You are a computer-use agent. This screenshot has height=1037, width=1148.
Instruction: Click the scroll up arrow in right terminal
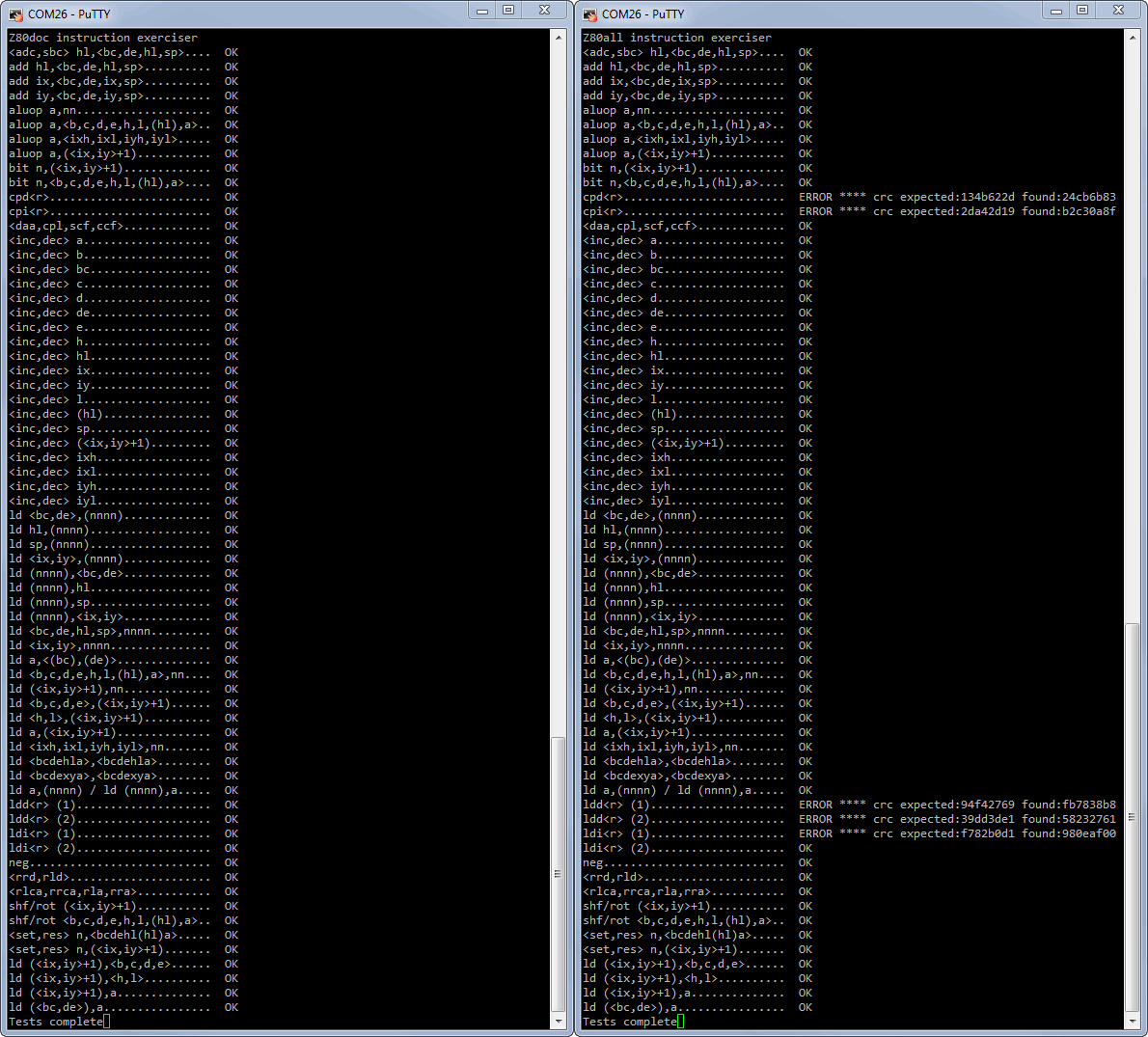[1132, 37]
